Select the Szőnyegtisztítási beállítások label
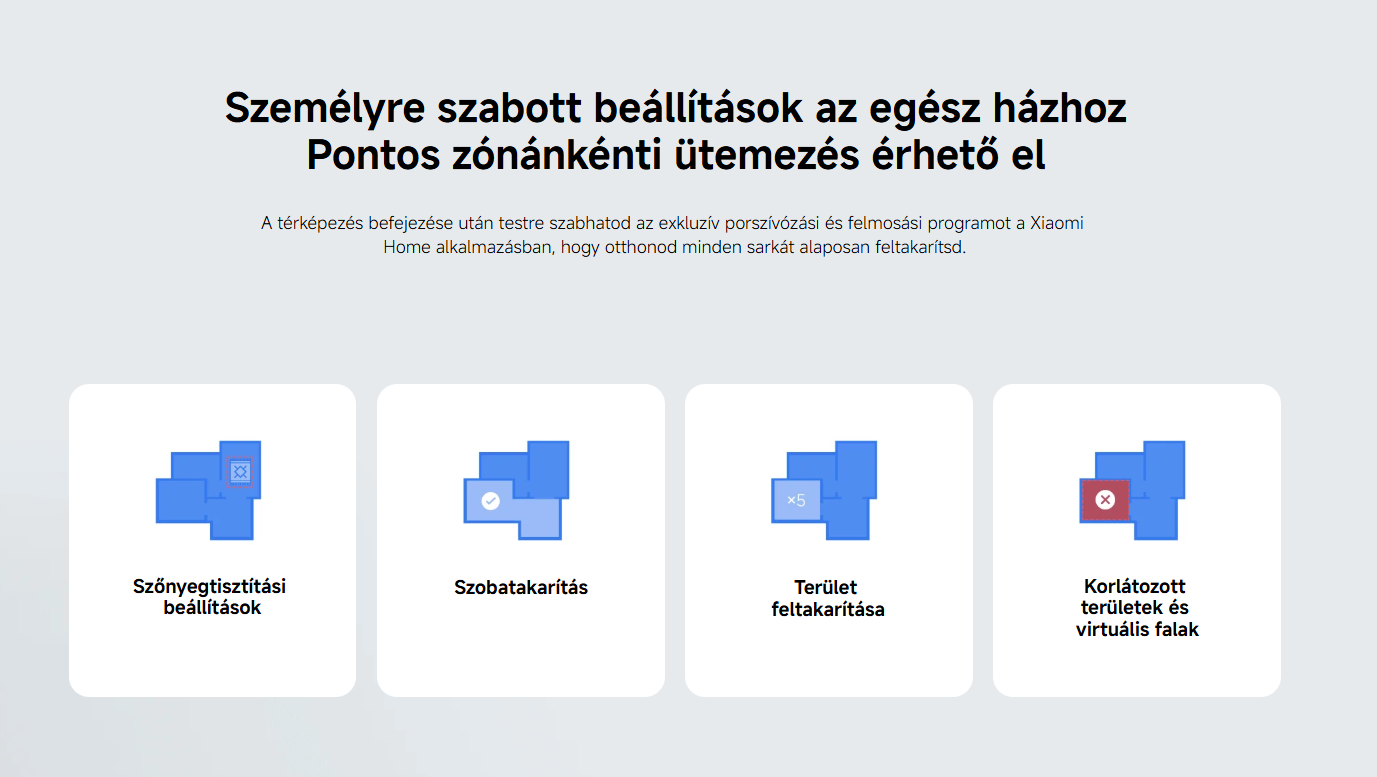Viewport: 1377px width, 777px height. (x=209, y=597)
